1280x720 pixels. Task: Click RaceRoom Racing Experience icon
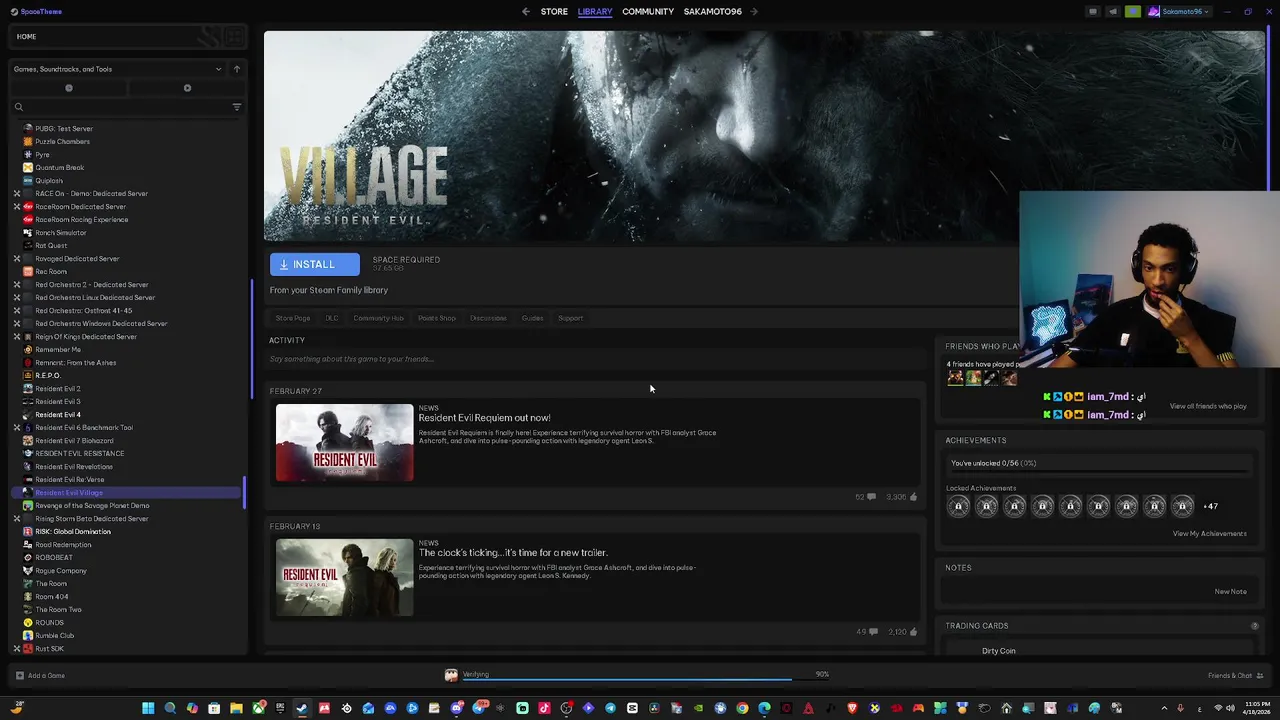28,220
